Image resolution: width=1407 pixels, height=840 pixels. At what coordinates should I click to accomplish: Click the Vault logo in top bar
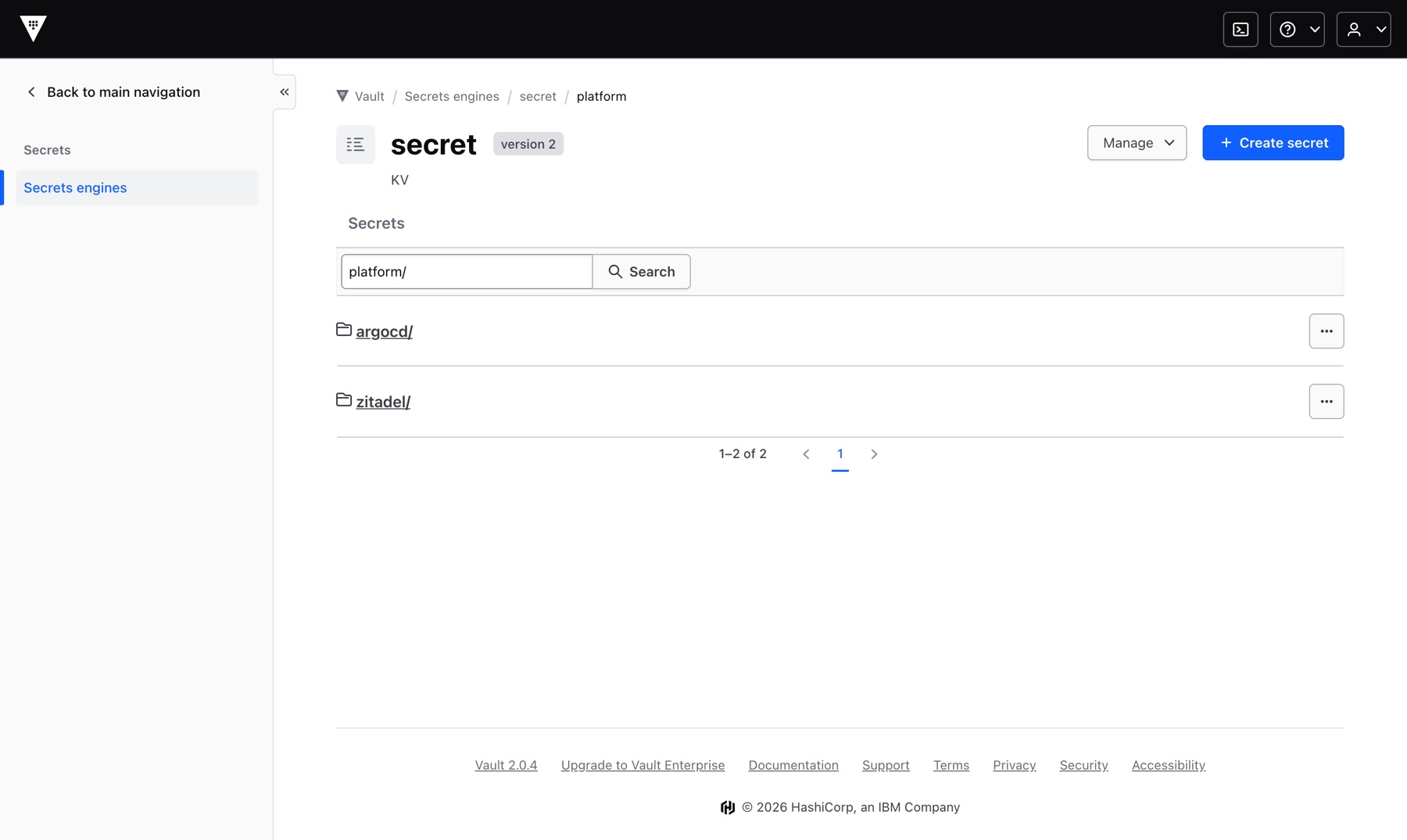pyautogui.click(x=33, y=29)
